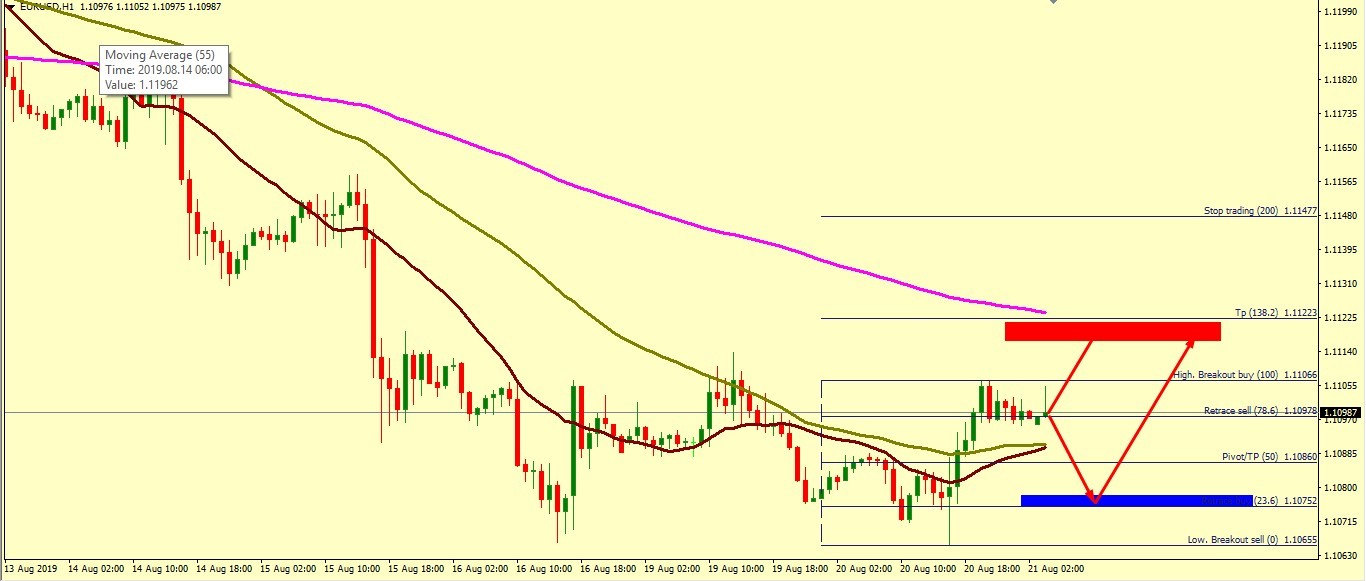Viewport: 1366px width, 581px height.
Task: Select the red resistance zone rectangle
Action: [x=1112, y=331]
